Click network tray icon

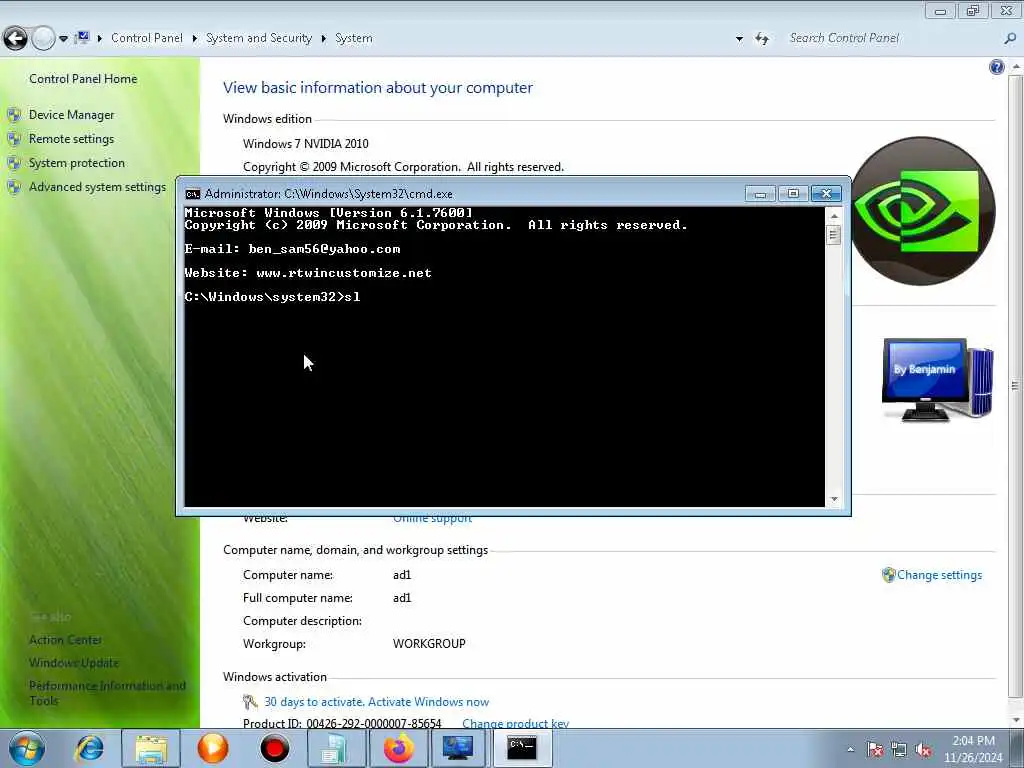coord(899,750)
